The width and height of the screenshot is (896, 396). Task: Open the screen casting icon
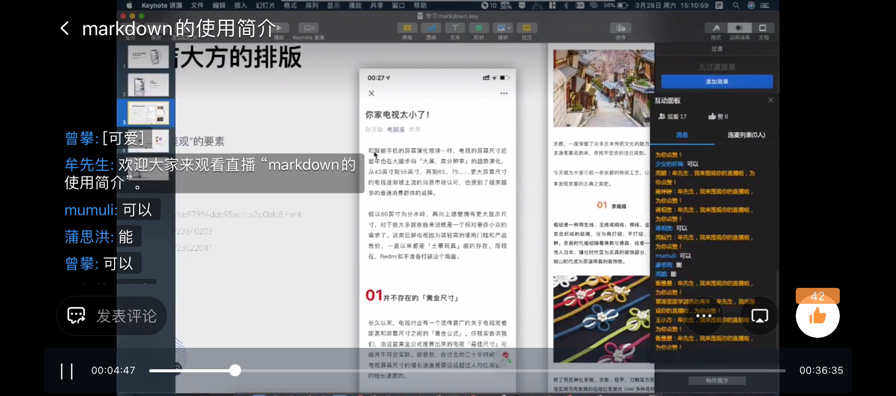tap(759, 315)
